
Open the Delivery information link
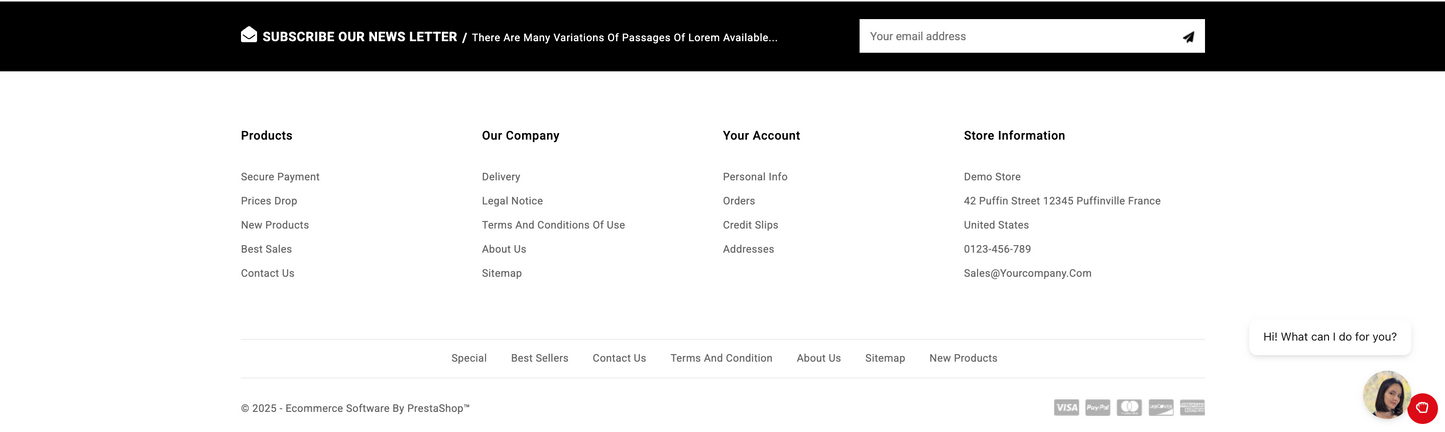point(501,177)
